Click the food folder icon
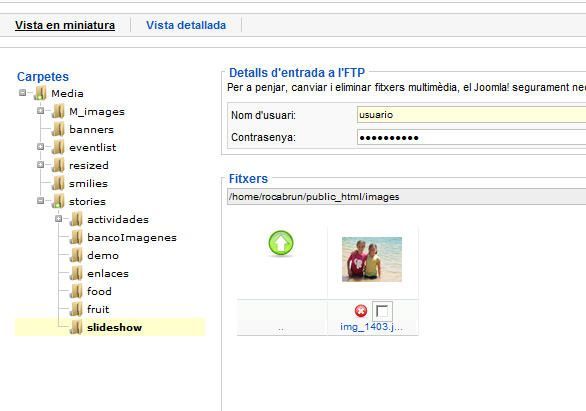The image size is (586, 411). click(x=76, y=291)
